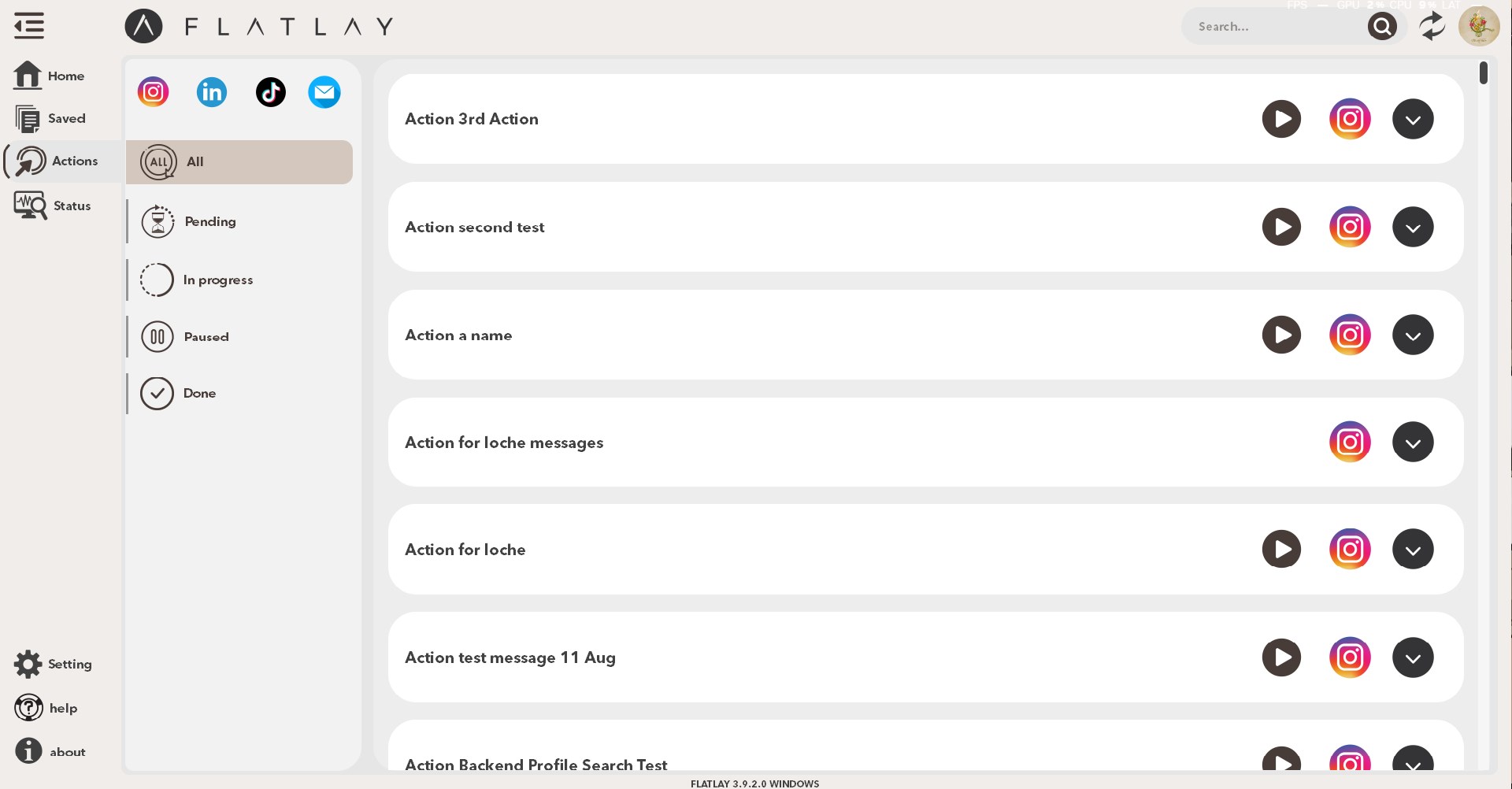This screenshot has width=1512, height=789.
Task: Select the email platform filter icon
Action: coord(324,92)
